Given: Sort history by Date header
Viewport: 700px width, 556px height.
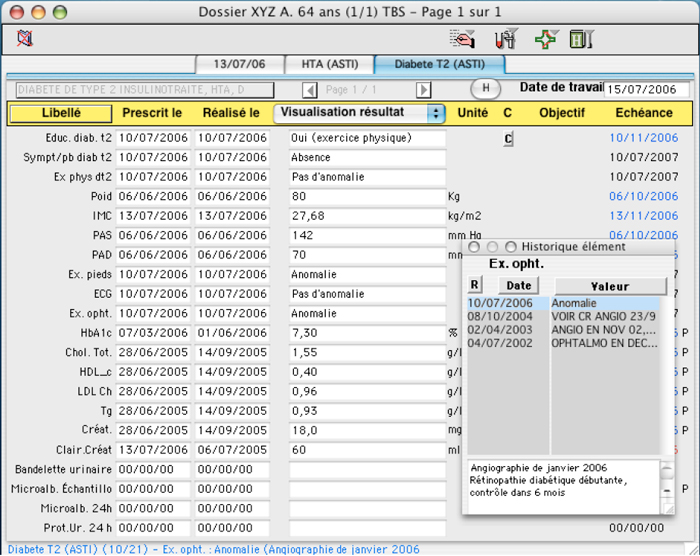Looking at the screenshot, I should click(x=518, y=285).
